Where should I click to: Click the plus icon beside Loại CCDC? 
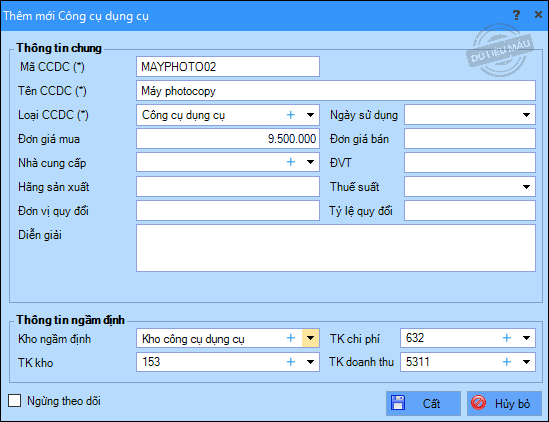point(291,115)
